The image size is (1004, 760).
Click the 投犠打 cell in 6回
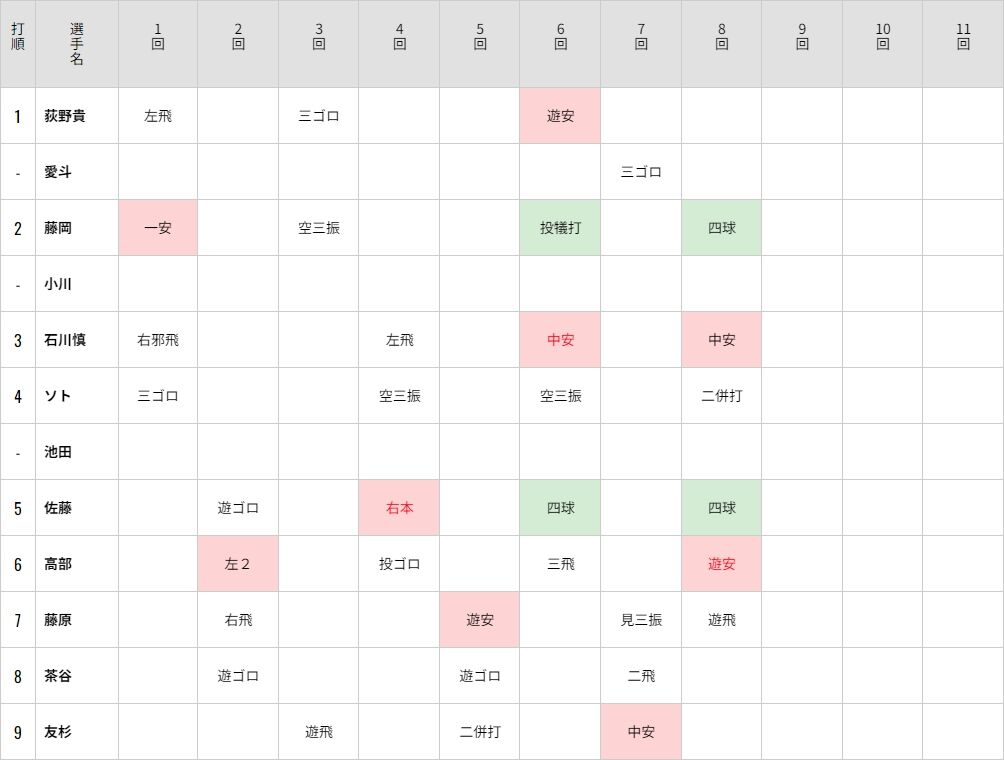(x=560, y=228)
